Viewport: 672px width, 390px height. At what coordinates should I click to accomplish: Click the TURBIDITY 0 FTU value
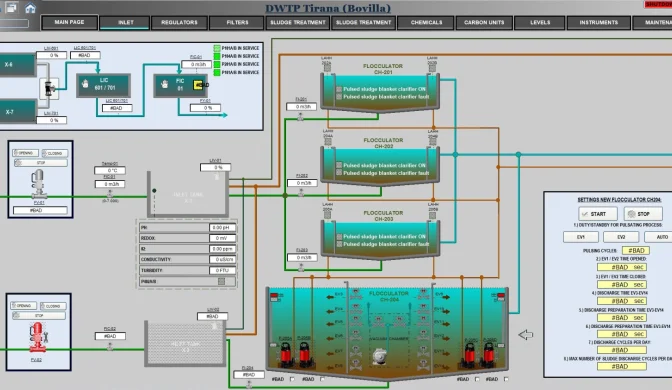click(x=222, y=270)
